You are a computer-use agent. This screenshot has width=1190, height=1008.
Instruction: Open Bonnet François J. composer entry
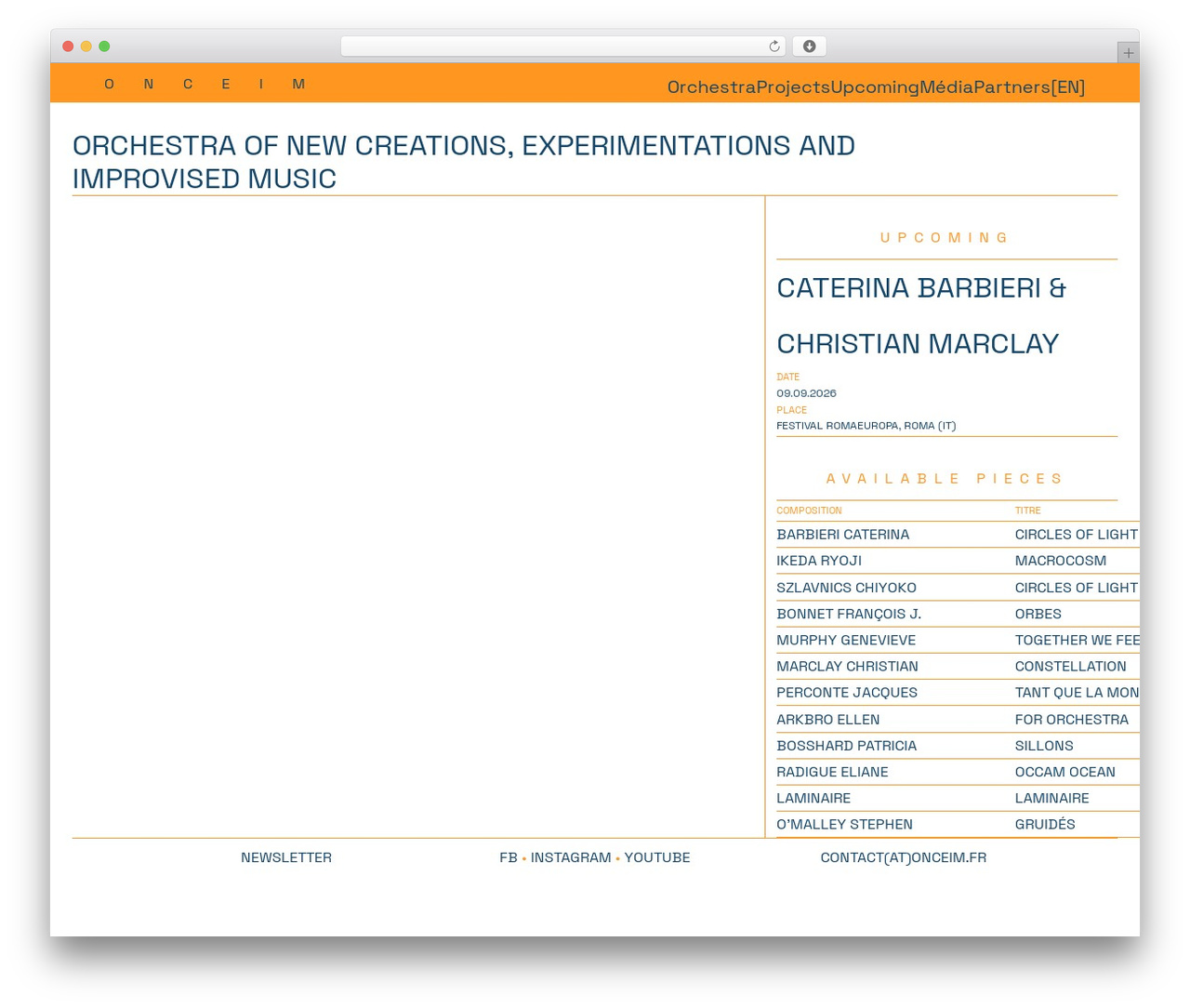[x=849, y=614]
